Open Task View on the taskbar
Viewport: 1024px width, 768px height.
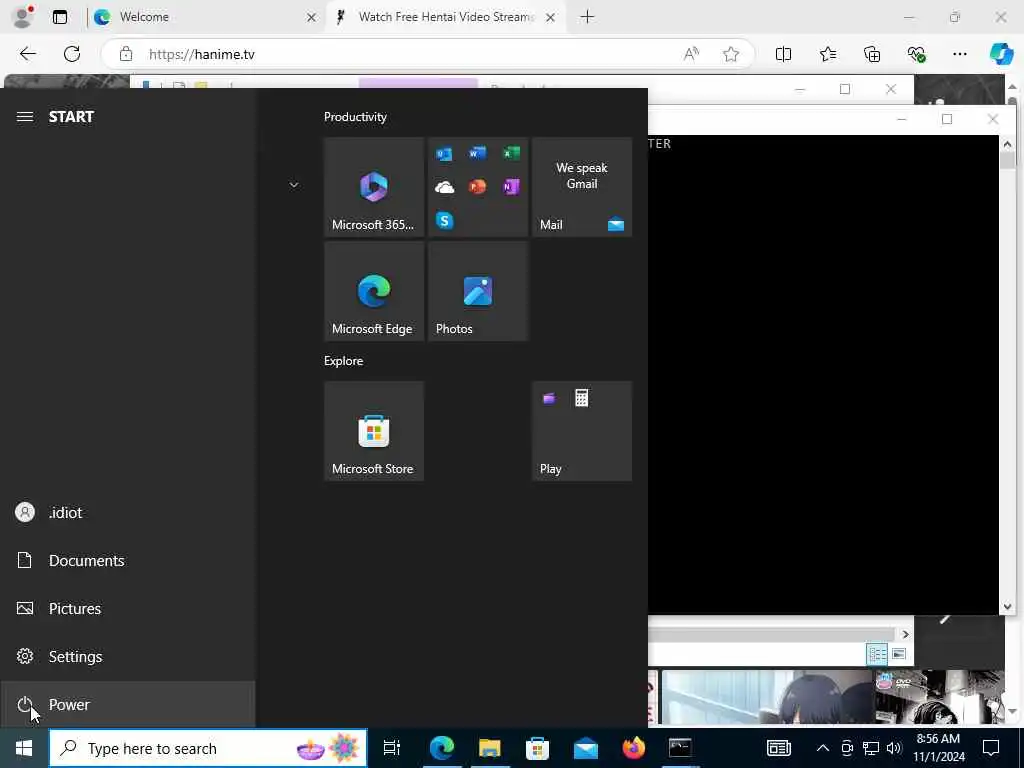point(391,748)
